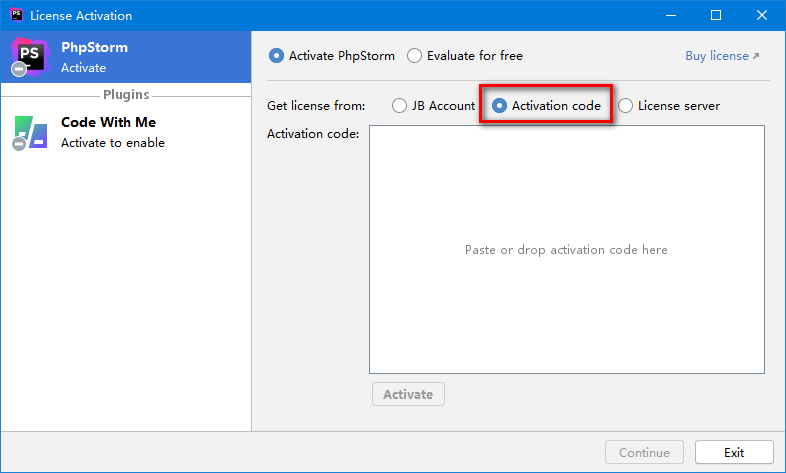786x473 pixels.
Task: Click the PhpStorm icon in the title bar
Action: (x=15, y=16)
